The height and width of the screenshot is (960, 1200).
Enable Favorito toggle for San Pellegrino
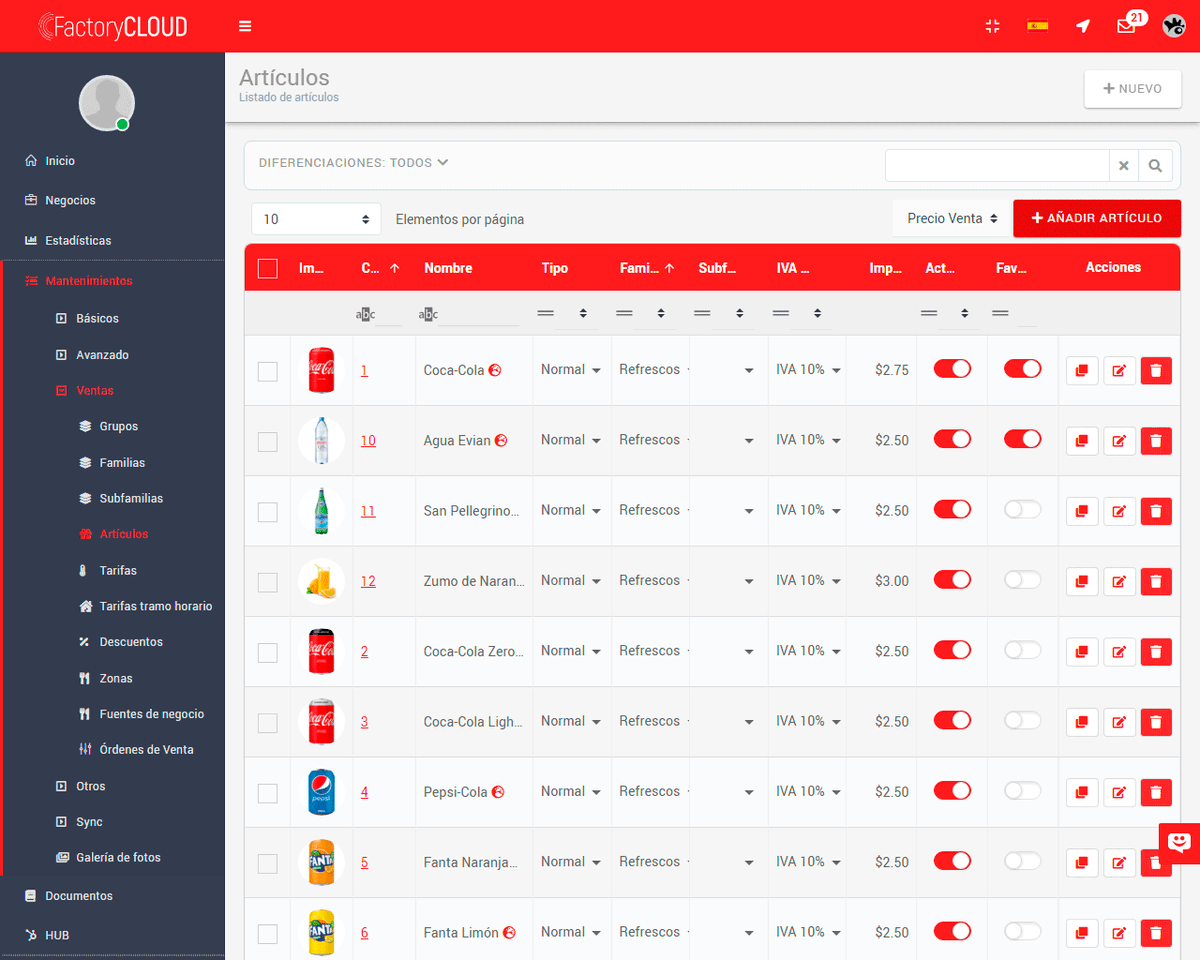pos(1022,509)
